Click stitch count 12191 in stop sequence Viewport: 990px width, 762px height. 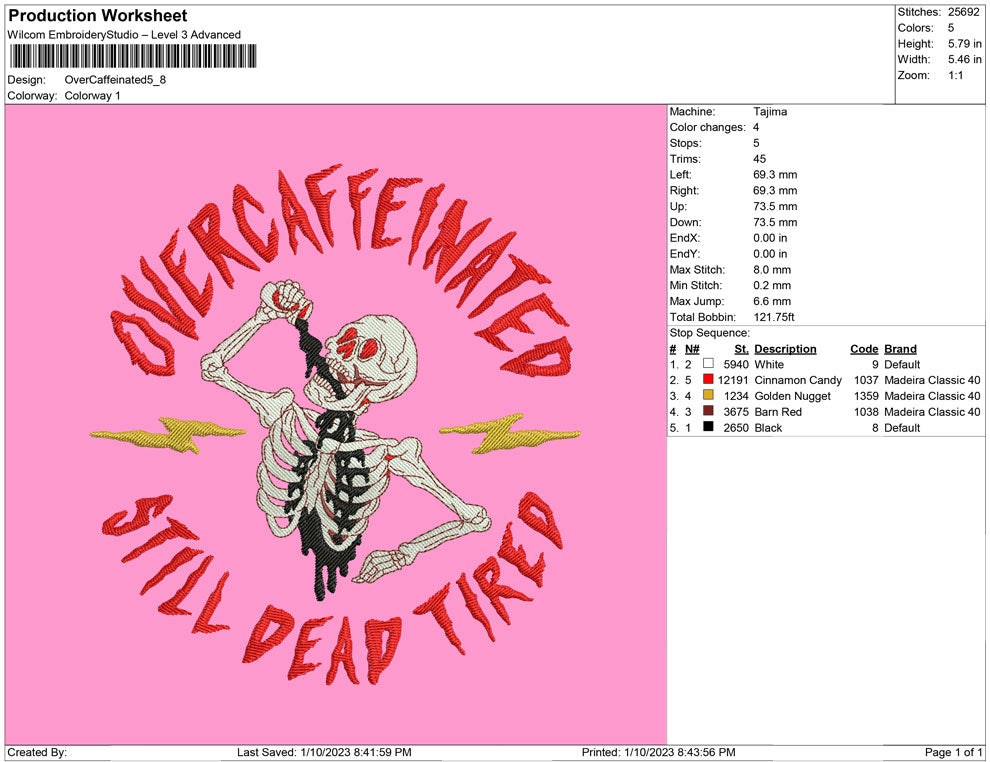point(733,380)
